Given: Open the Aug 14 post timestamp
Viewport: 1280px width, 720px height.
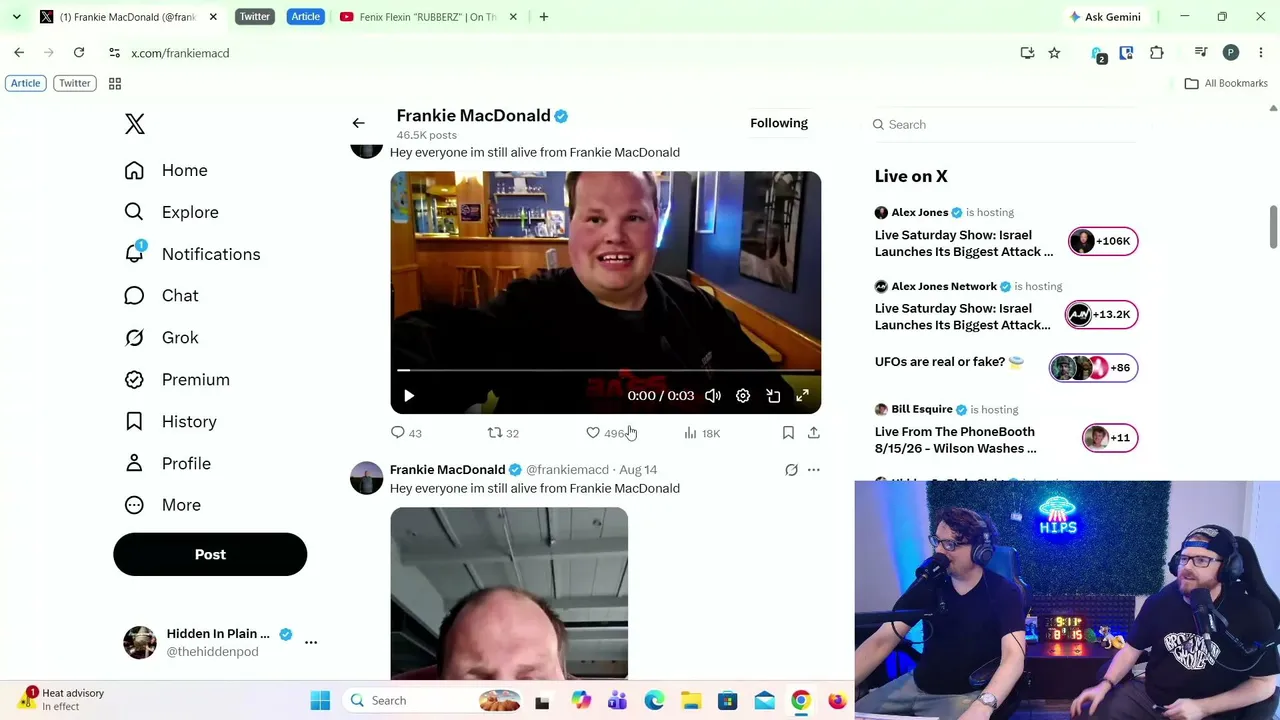Looking at the screenshot, I should tap(638, 470).
